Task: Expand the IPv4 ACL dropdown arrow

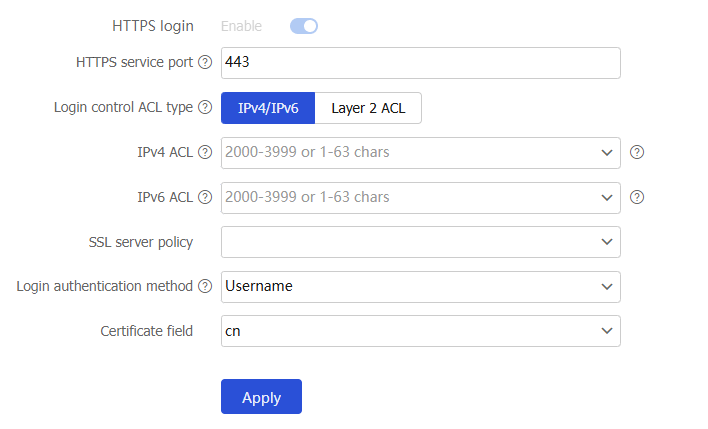Action: [x=607, y=153]
